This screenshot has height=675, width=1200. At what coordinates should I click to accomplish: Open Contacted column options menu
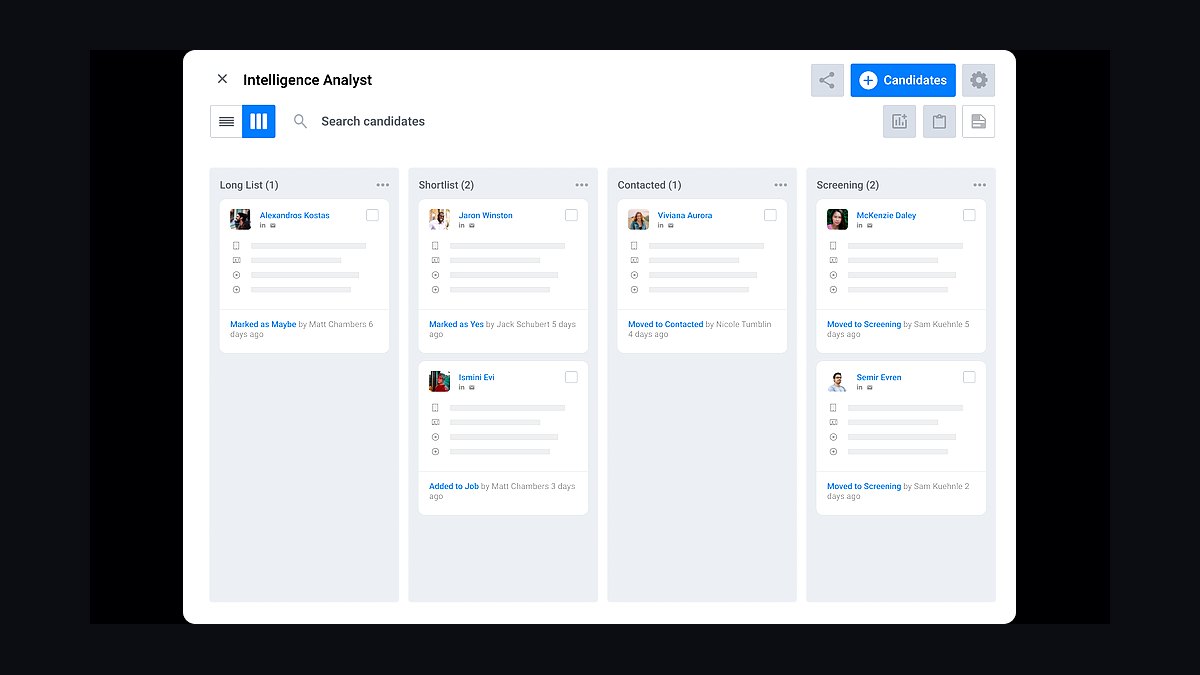point(781,185)
